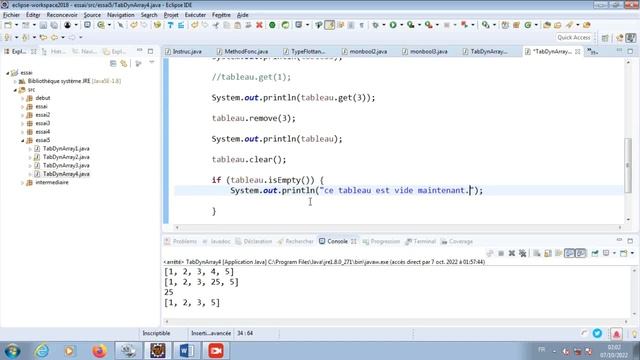Click the green Run button icon
The image size is (640, 360).
tap(393, 25)
